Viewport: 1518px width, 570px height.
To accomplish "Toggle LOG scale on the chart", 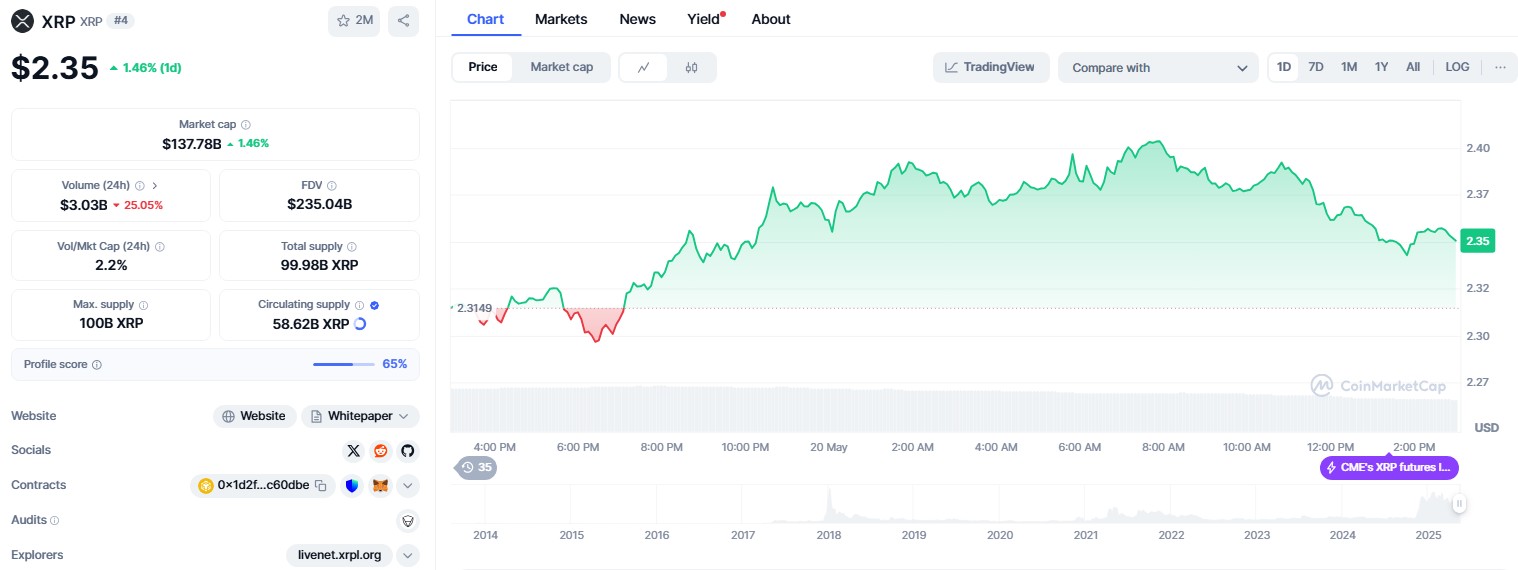I will point(1457,67).
